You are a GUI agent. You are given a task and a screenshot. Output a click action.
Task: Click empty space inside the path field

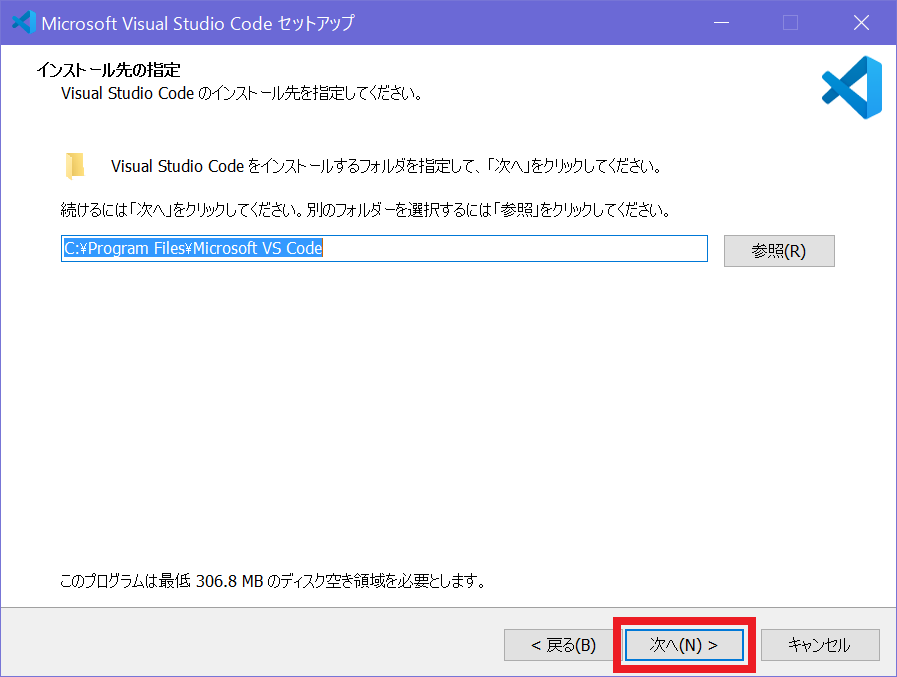(x=520, y=249)
